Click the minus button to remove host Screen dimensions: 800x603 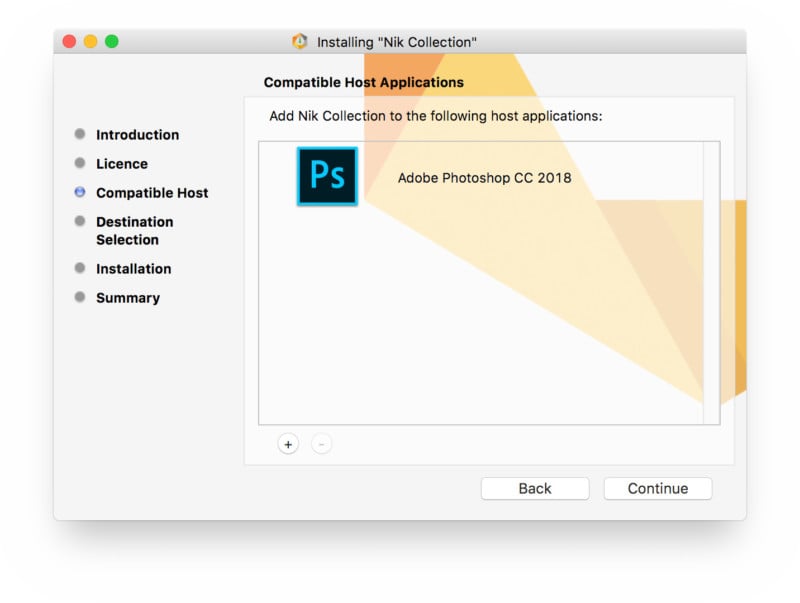[321, 444]
